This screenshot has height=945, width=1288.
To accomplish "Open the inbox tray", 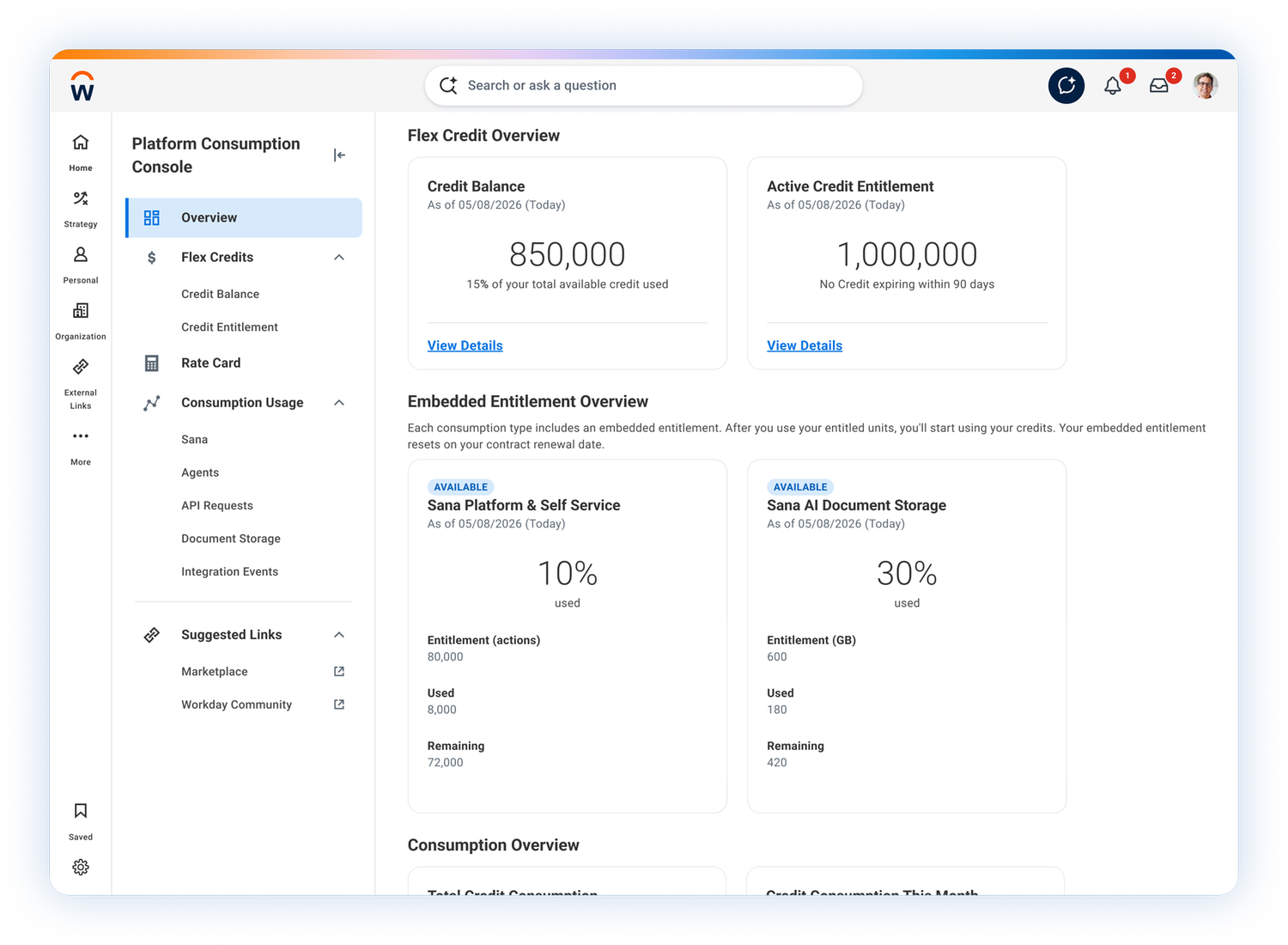I will 1159,86.
